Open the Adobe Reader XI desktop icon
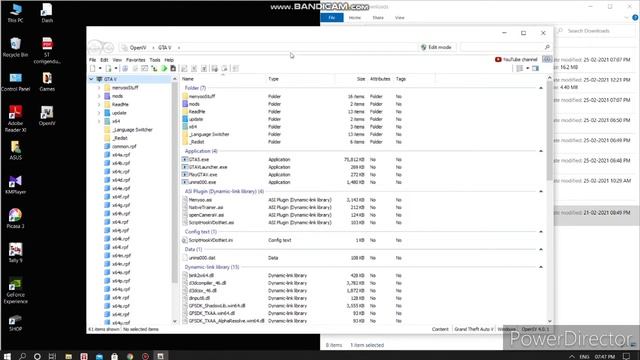640x360 pixels. coord(16,118)
